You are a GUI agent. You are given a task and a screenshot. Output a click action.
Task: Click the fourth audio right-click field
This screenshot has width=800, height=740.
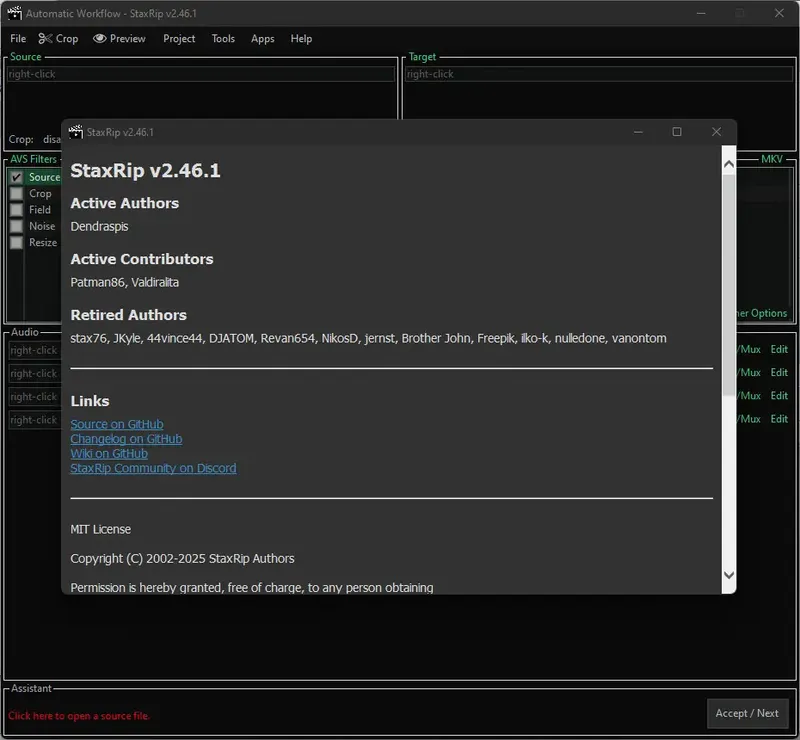35,420
